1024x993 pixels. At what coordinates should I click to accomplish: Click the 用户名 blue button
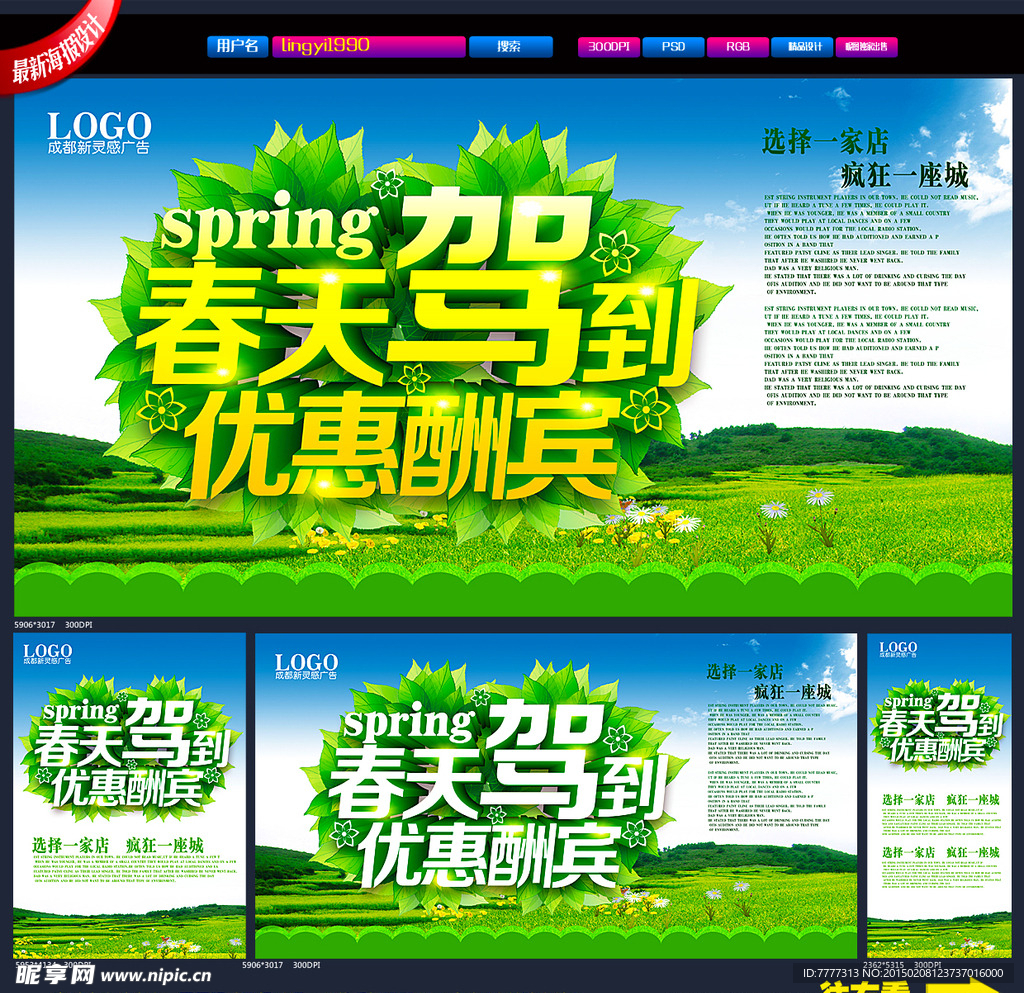(238, 46)
